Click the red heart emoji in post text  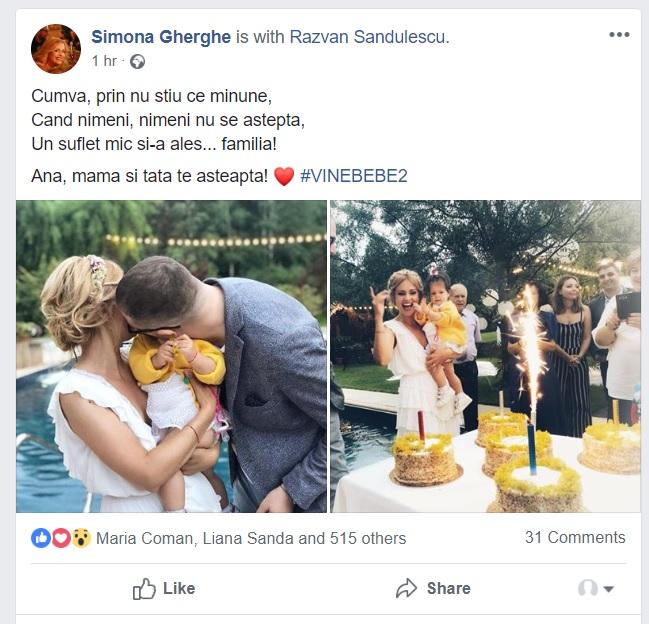click(284, 177)
